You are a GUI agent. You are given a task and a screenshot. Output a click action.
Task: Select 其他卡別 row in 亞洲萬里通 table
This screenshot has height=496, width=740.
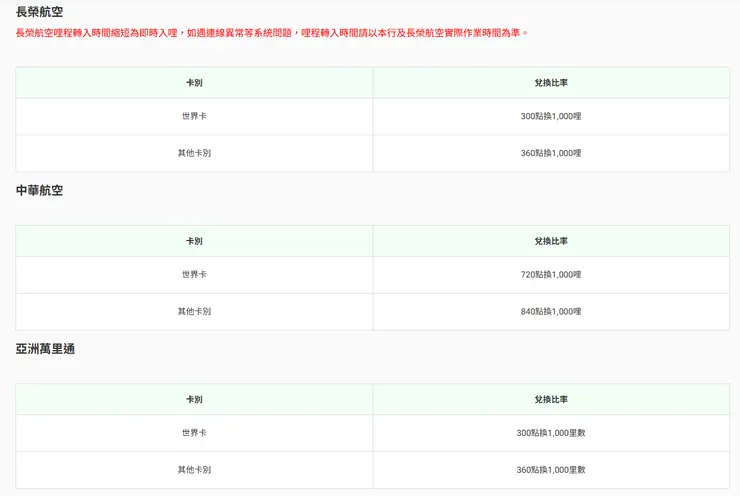372,471
